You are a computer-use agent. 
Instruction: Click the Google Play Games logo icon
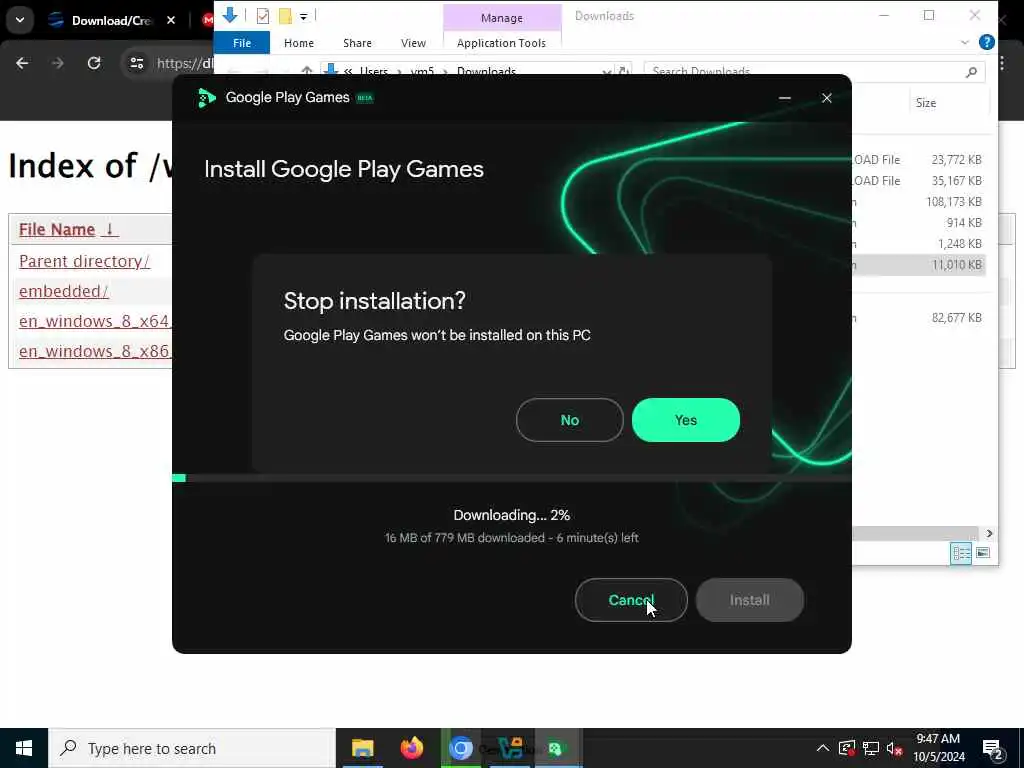[x=206, y=98]
